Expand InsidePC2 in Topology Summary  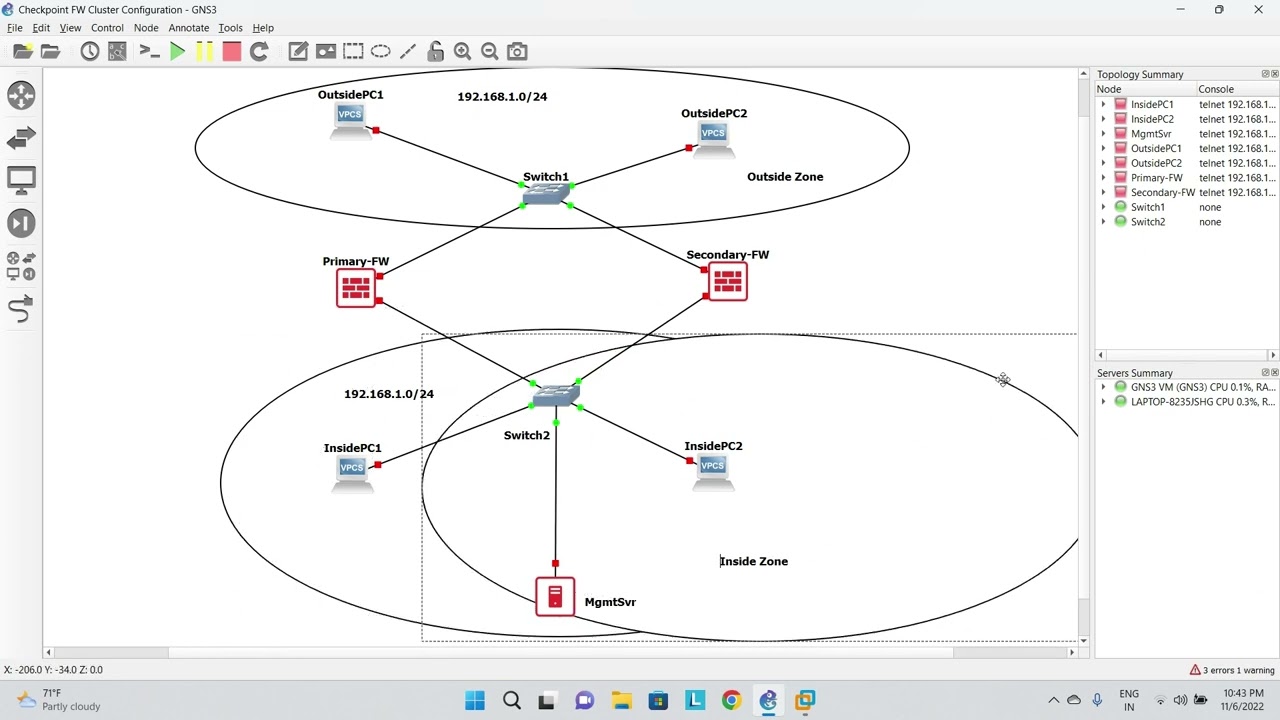[1104, 119]
